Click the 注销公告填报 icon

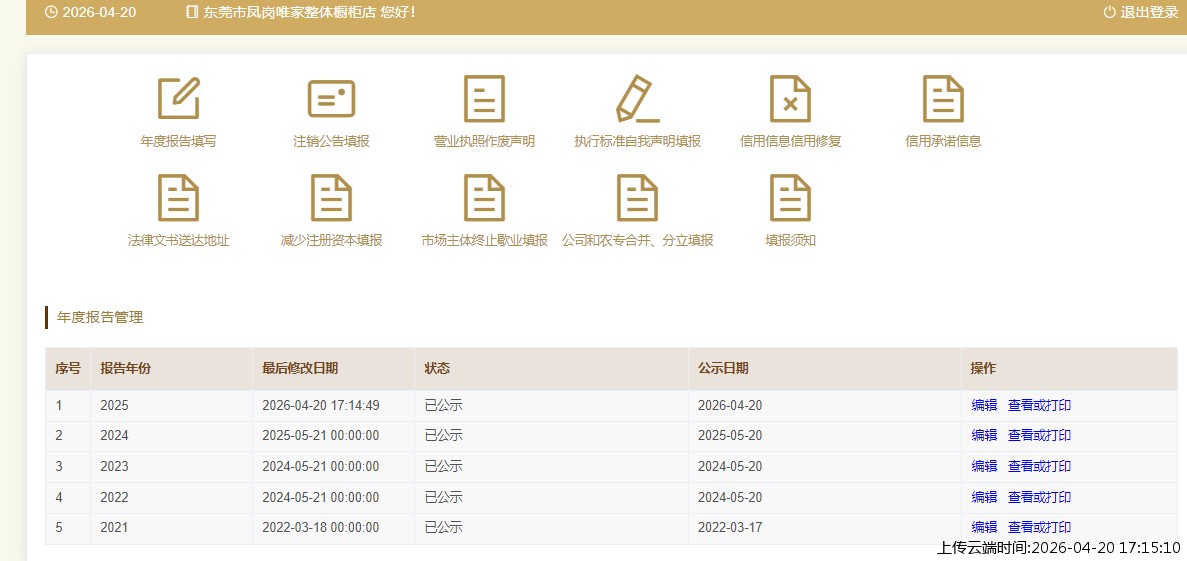coord(331,99)
